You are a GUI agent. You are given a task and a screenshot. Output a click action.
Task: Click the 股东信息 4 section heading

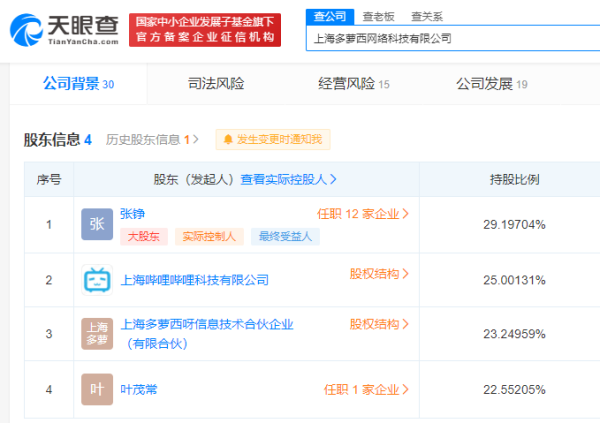pyautogui.click(x=58, y=140)
